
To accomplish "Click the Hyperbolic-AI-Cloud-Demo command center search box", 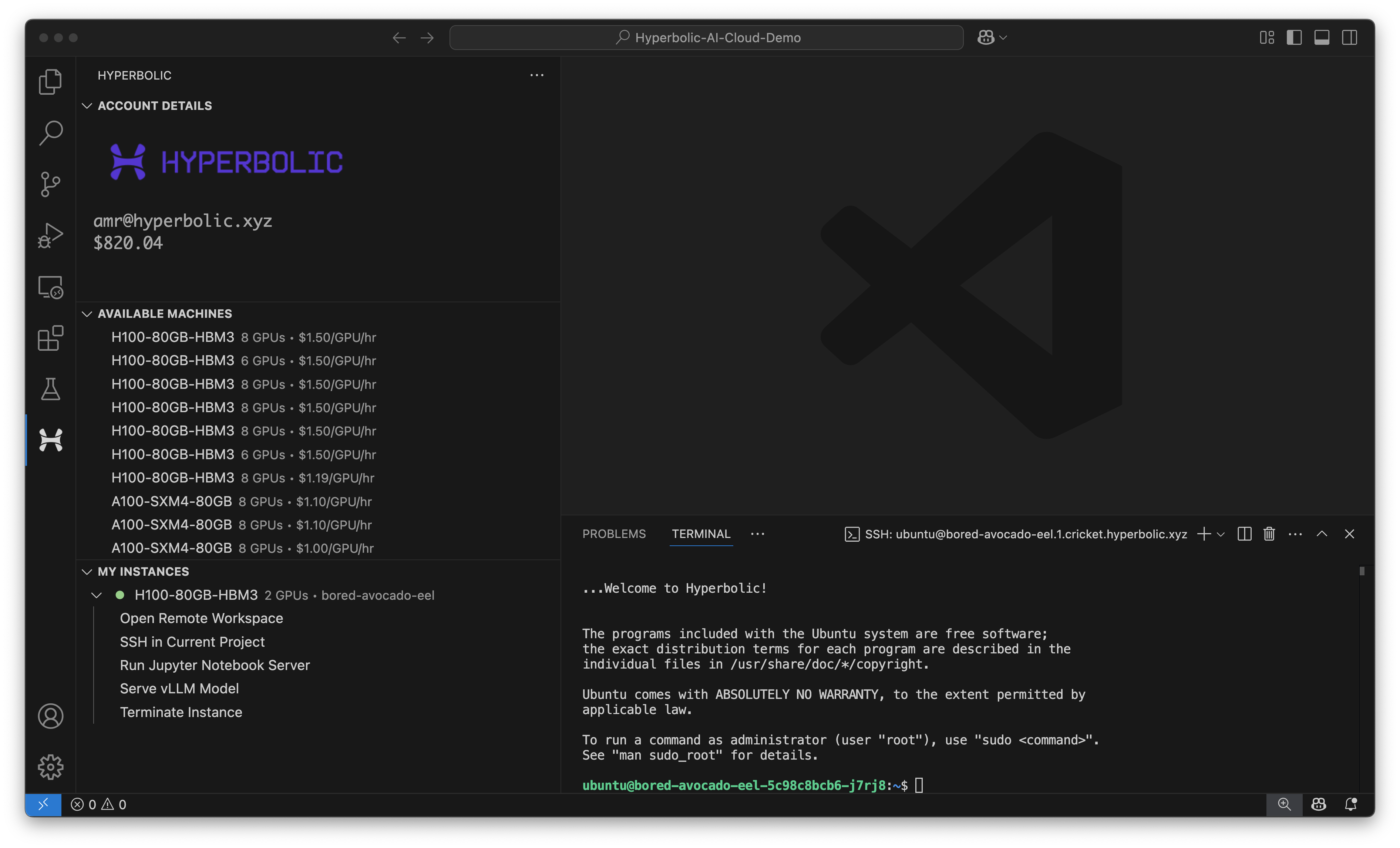I will point(706,37).
